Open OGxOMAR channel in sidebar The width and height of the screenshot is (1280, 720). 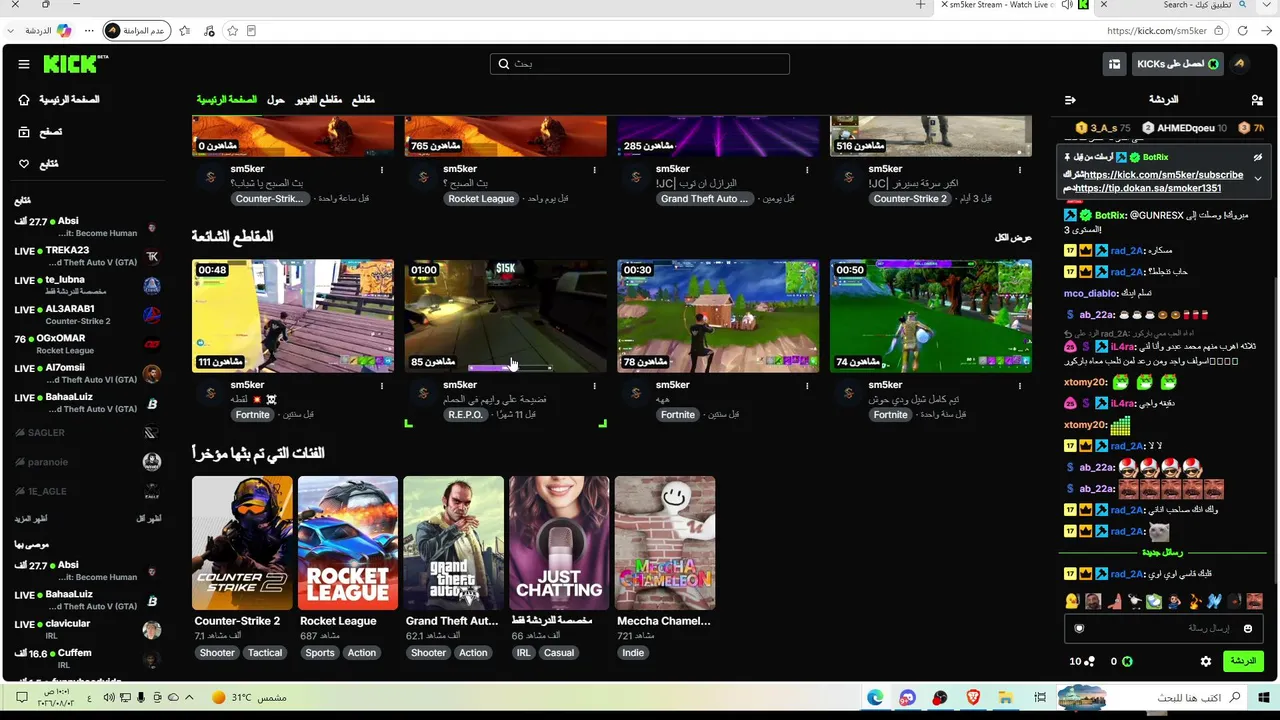coord(88,345)
